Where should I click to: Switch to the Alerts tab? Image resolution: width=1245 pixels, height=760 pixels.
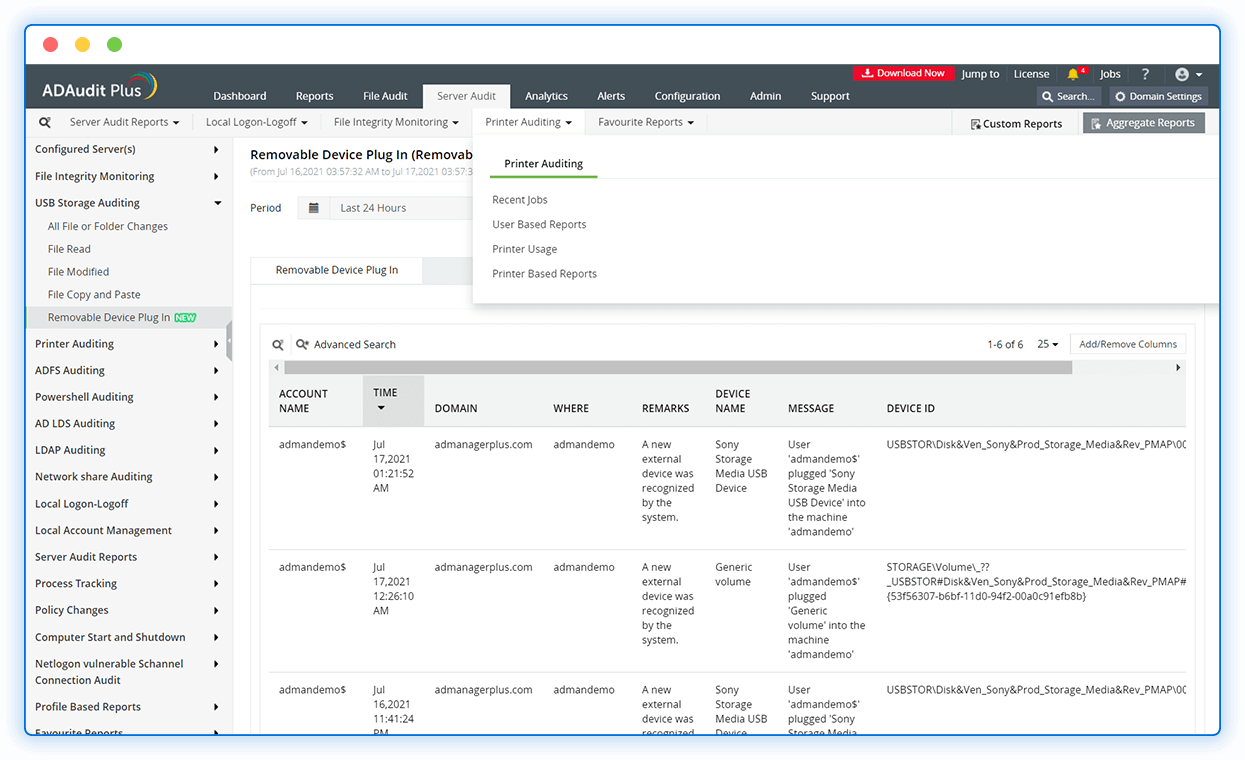[x=611, y=96]
